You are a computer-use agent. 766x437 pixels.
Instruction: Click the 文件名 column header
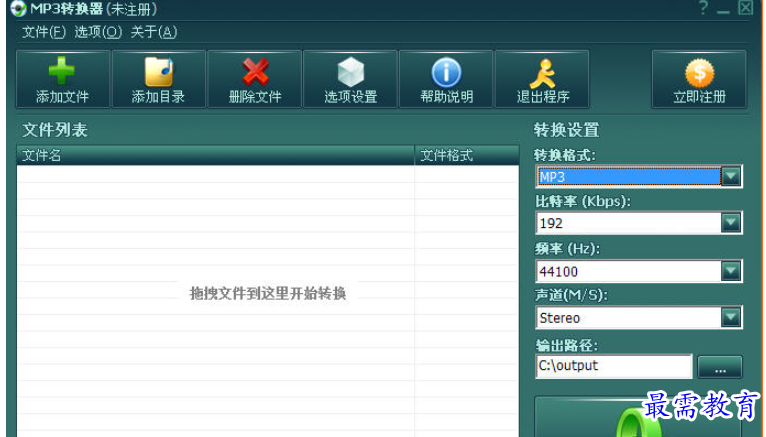[x=215, y=155]
